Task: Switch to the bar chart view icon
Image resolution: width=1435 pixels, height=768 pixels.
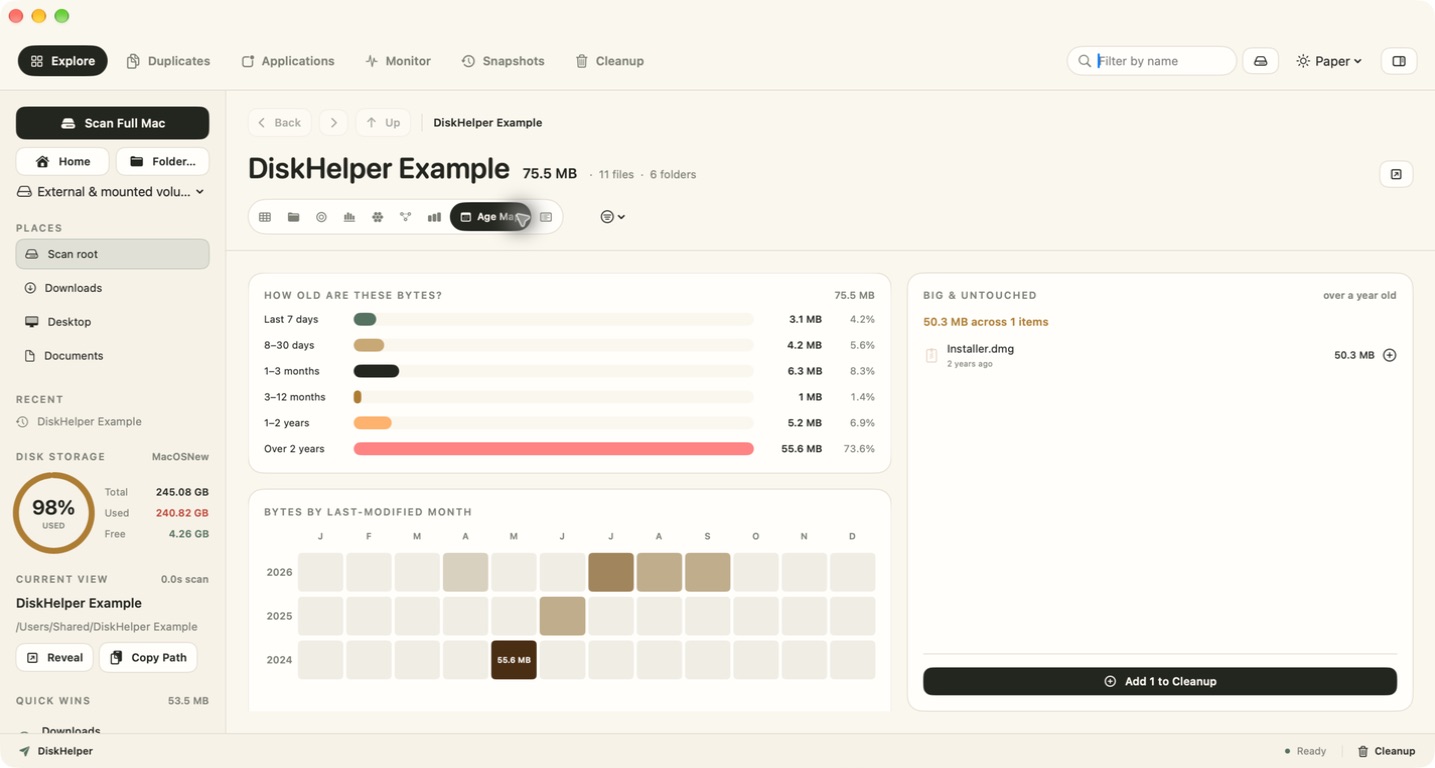Action: click(434, 217)
